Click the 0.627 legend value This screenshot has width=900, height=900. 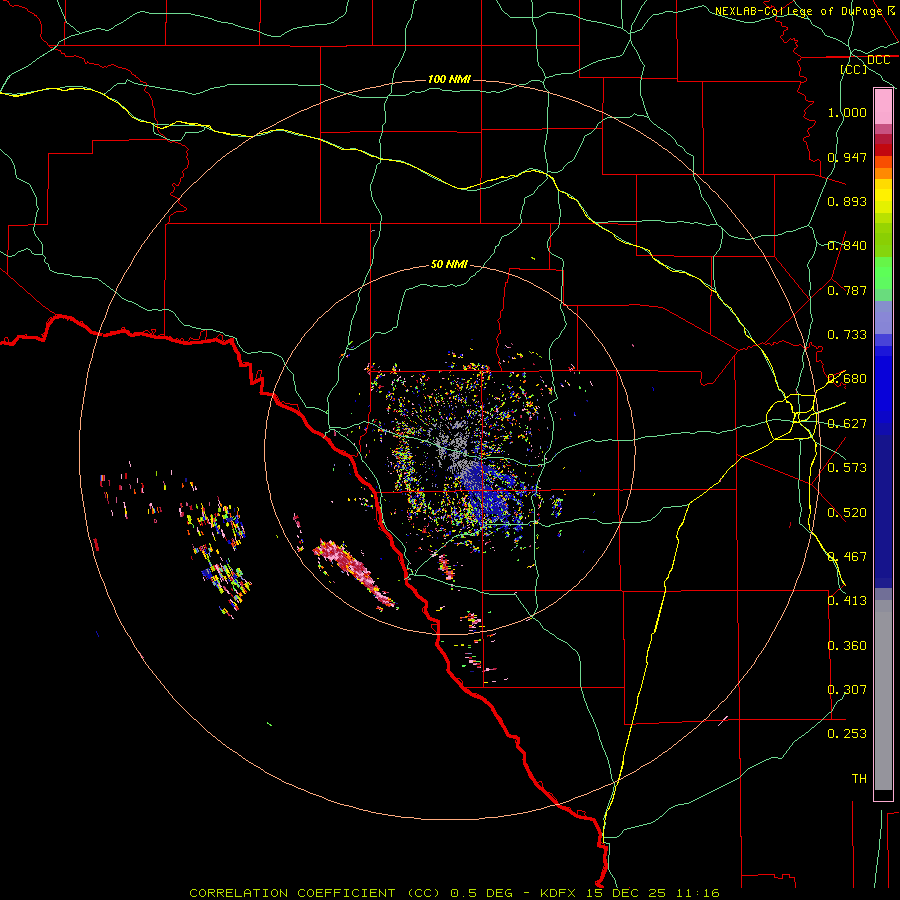pyautogui.click(x=847, y=424)
